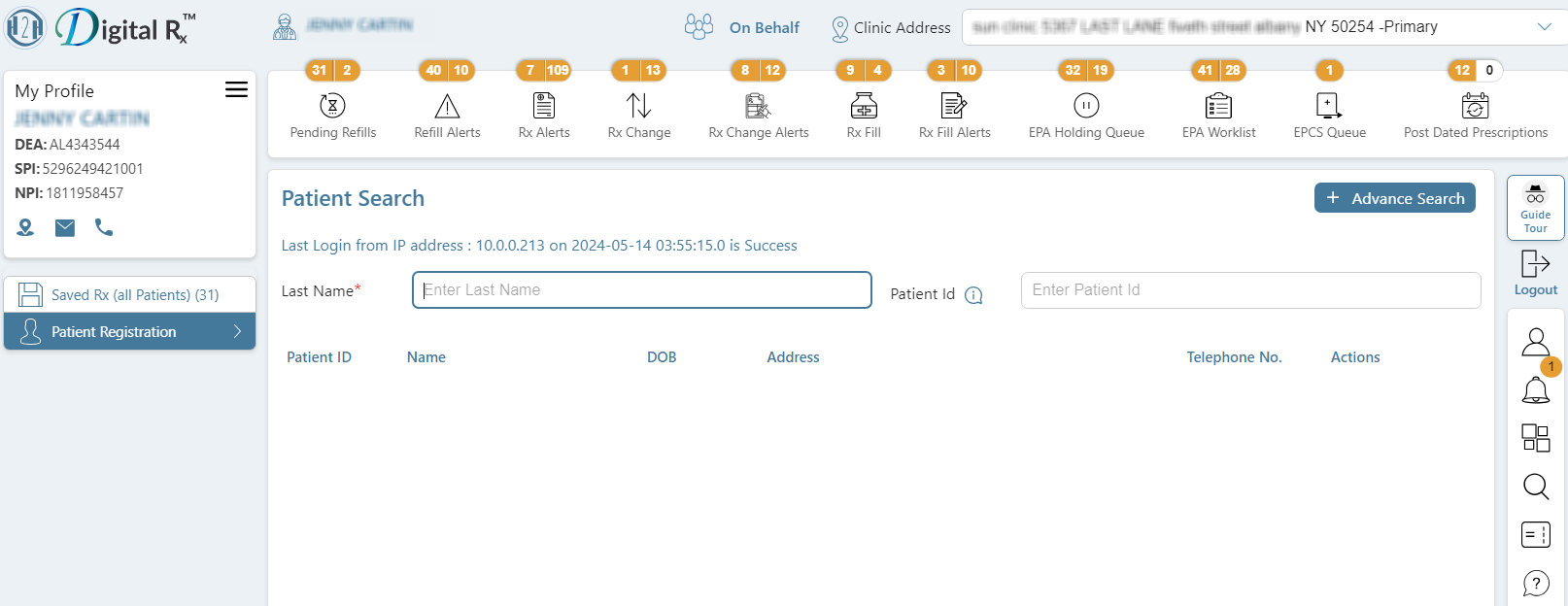Focus the Enter Last Name field

pyautogui.click(x=641, y=289)
